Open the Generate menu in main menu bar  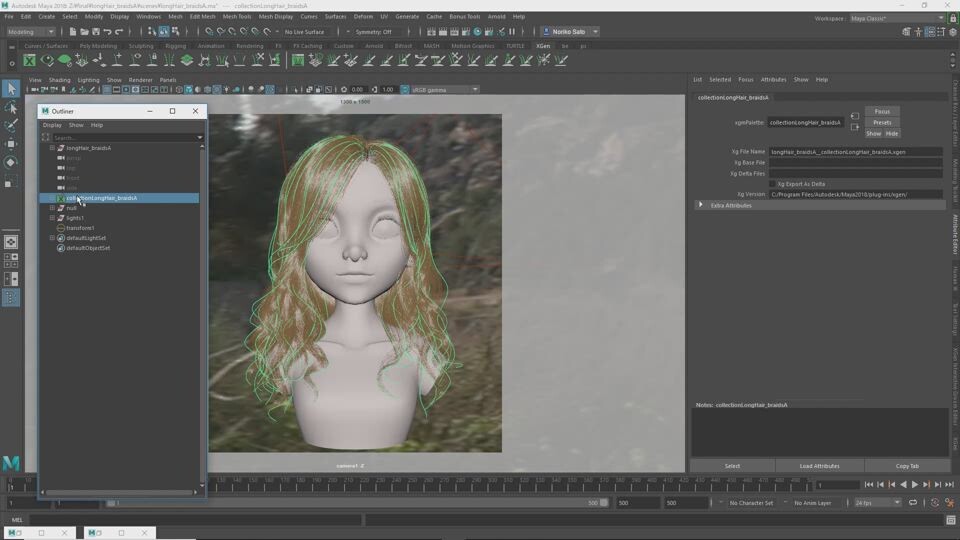tap(407, 17)
